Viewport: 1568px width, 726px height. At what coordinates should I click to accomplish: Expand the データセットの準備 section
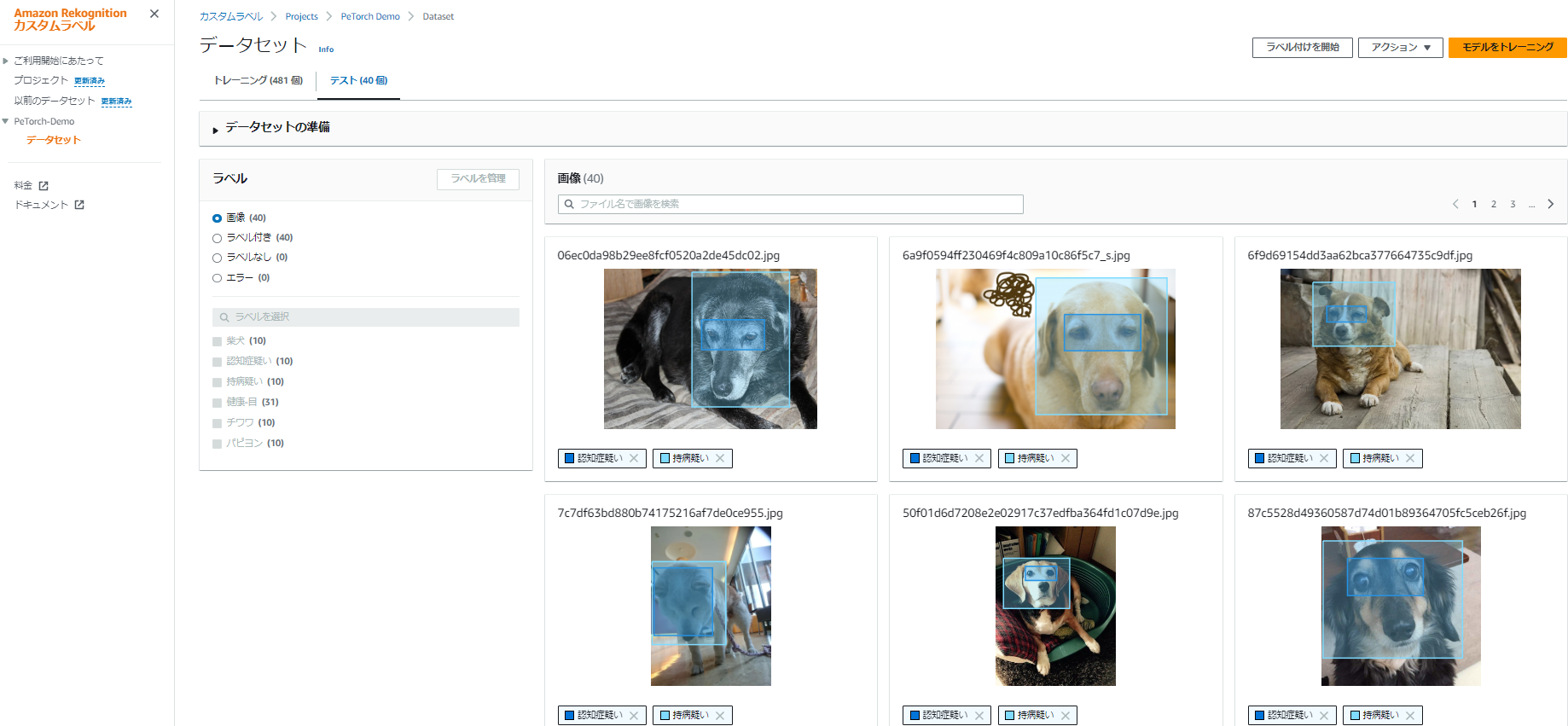[x=216, y=129]
